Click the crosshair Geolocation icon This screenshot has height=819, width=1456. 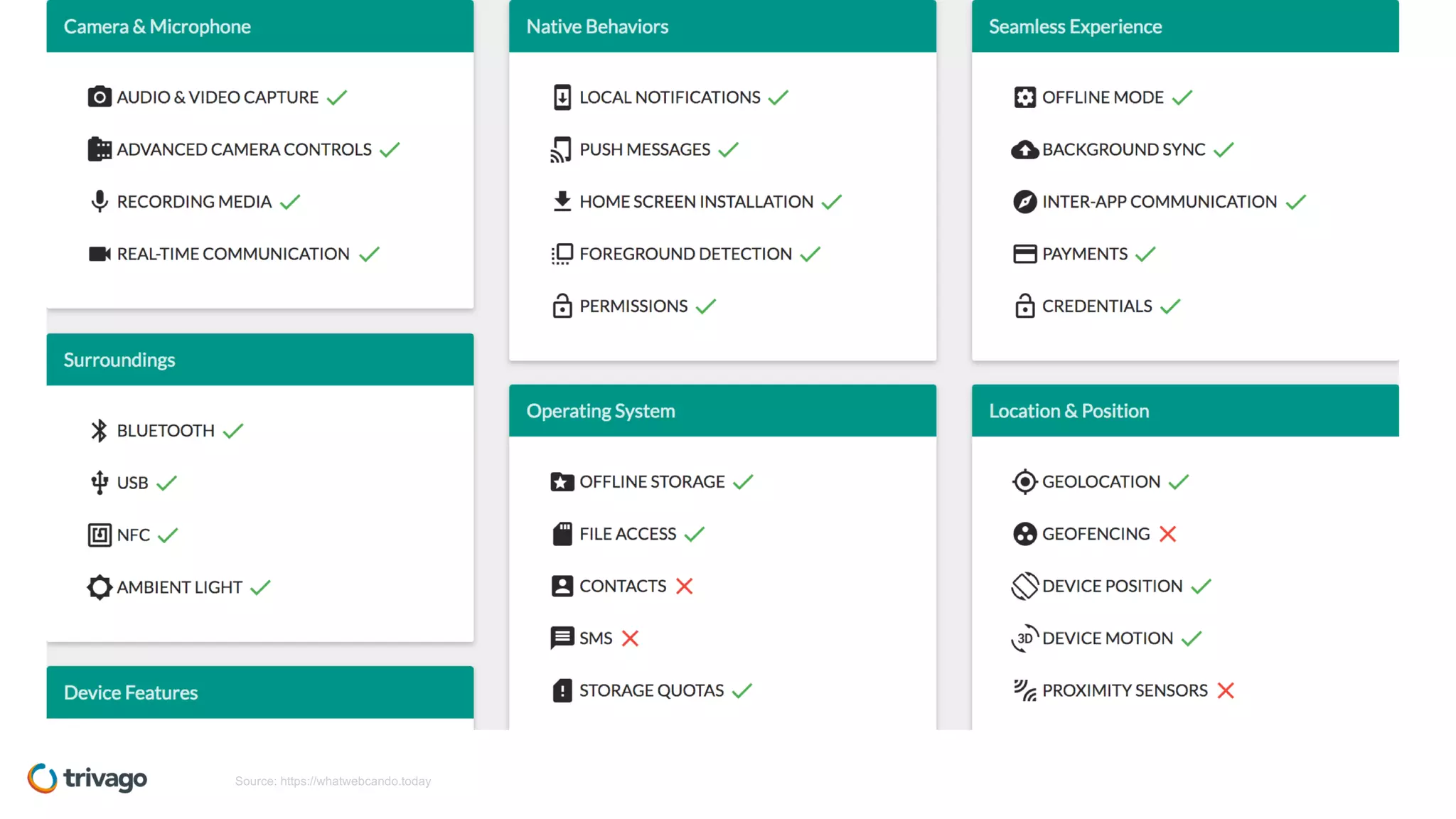1024,481
